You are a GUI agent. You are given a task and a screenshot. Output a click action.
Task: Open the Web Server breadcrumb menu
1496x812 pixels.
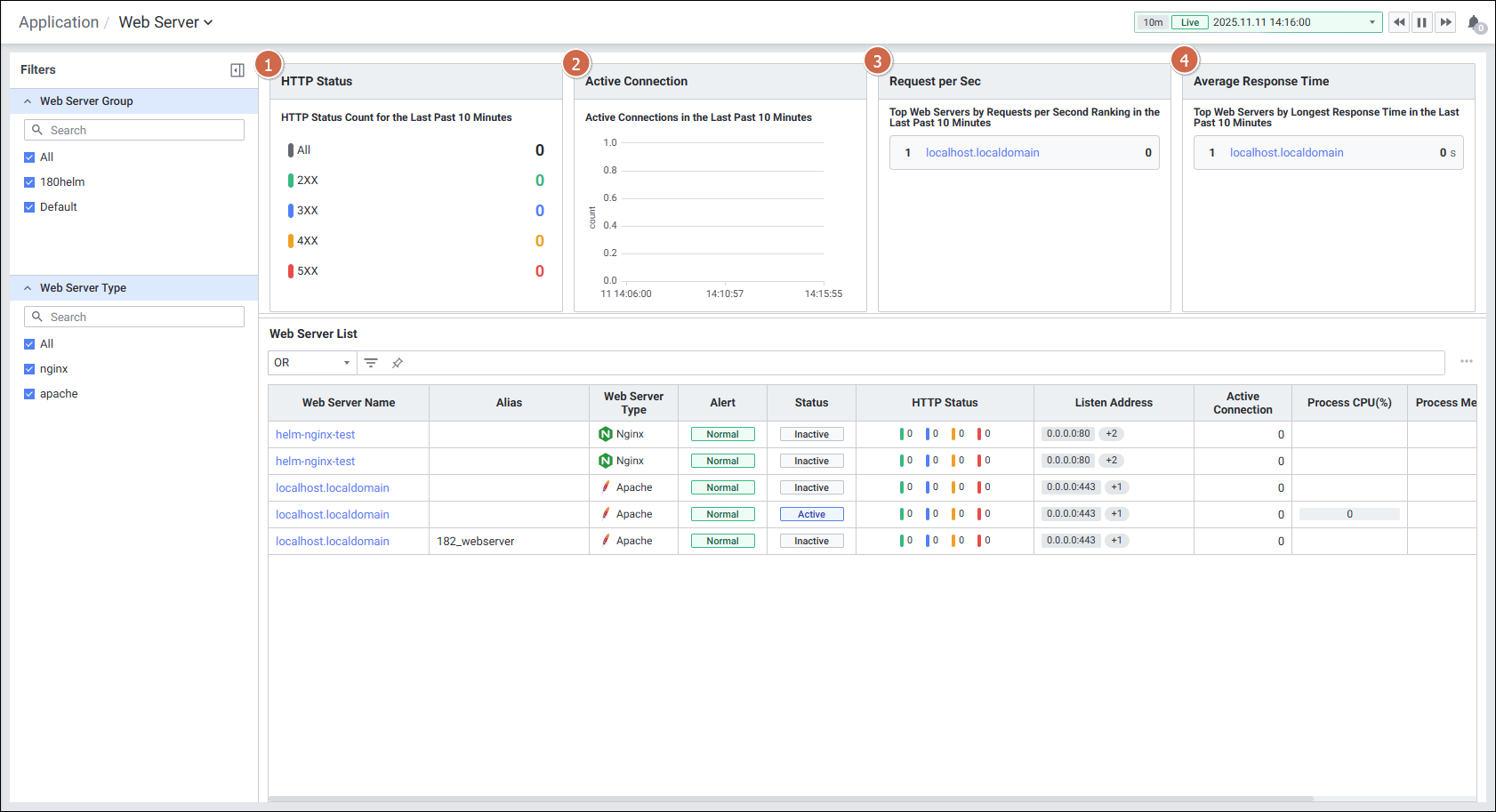[x=166, y=22]
